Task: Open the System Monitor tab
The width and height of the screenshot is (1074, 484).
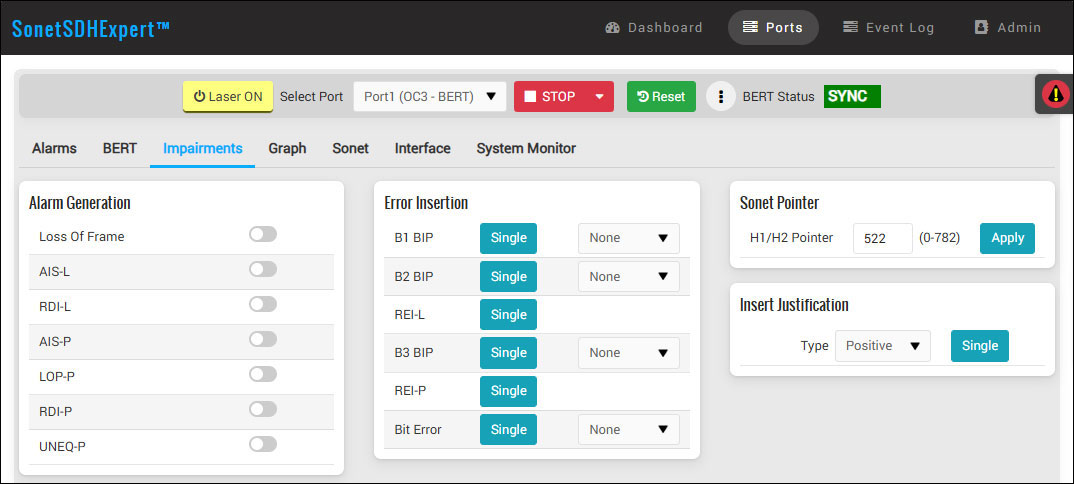Action: point(526,148)
